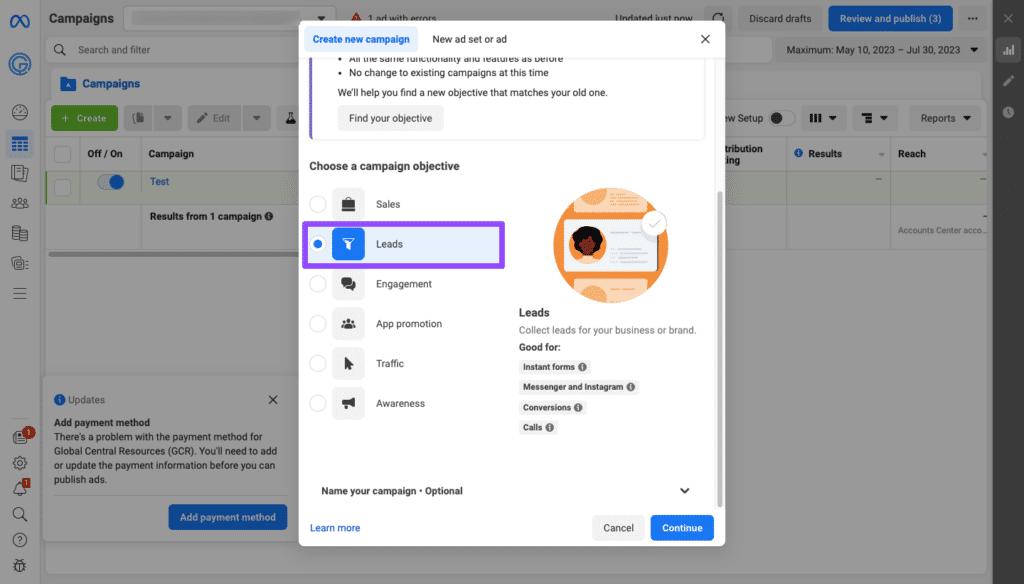
Task: Click the Duplicate icon in toolbar
Action: click(x=138, y=118)
